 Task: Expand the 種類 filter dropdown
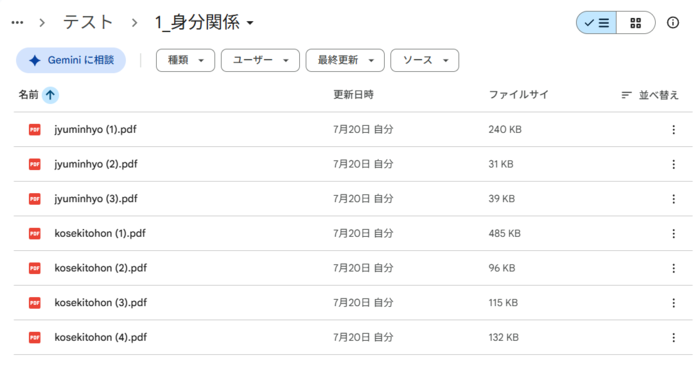(185, 60)
